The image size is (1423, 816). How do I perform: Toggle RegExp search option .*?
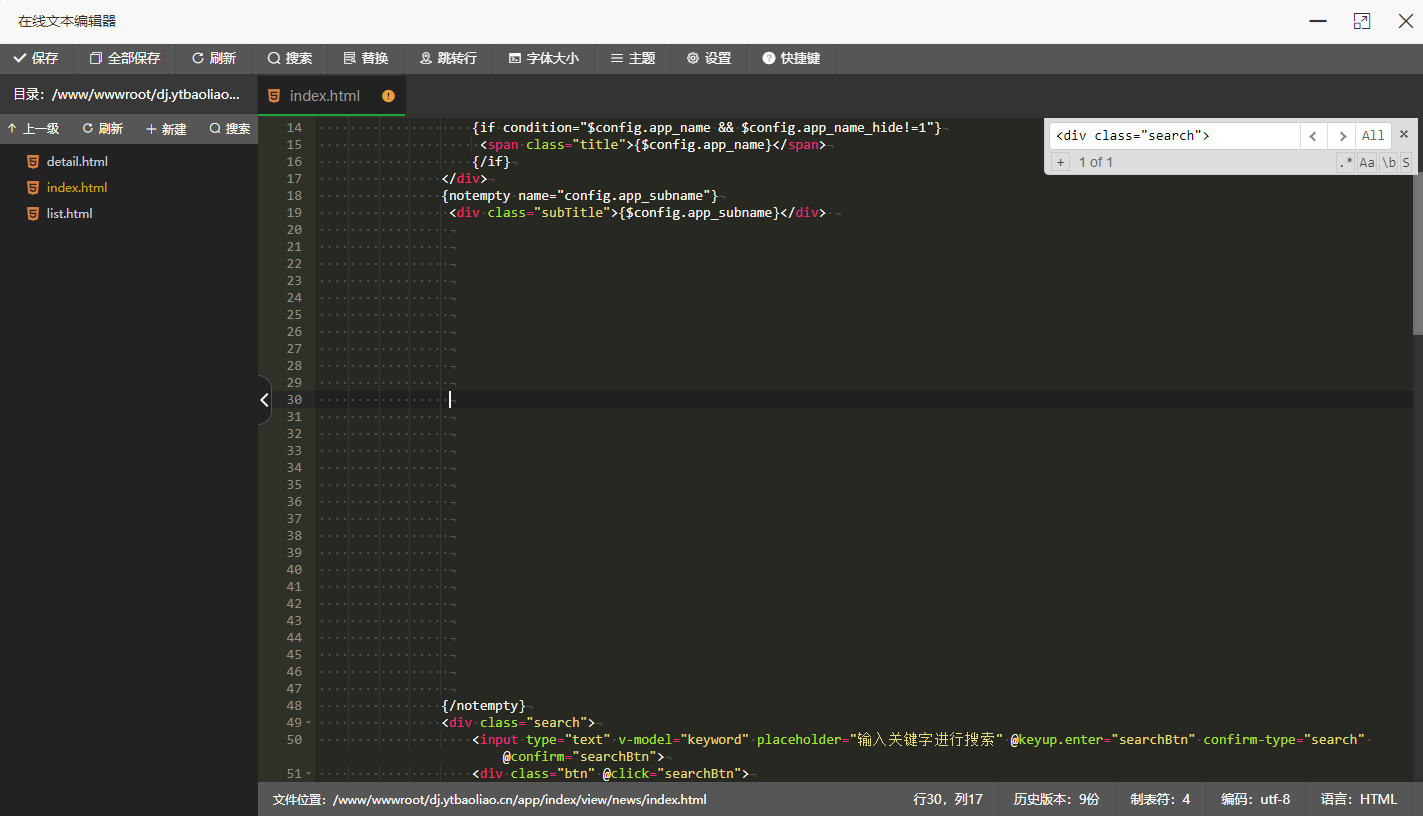coord(1345,162)
